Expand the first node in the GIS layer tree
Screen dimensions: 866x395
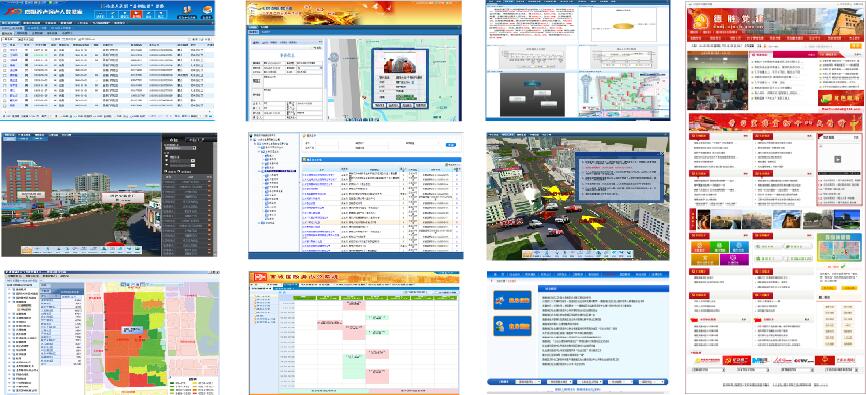tap(10, 289)
